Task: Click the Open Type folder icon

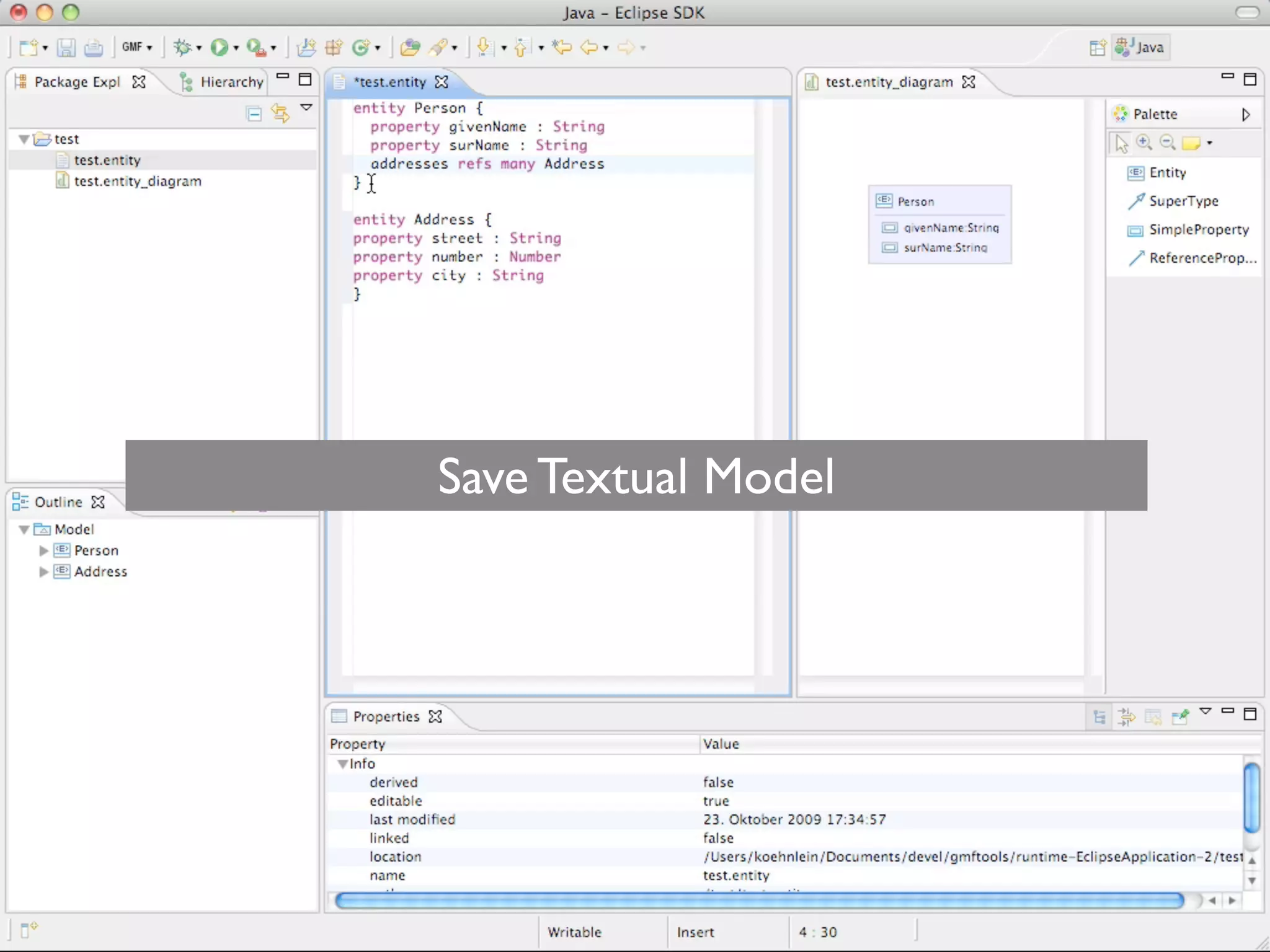Action: (x=410, y=47)
